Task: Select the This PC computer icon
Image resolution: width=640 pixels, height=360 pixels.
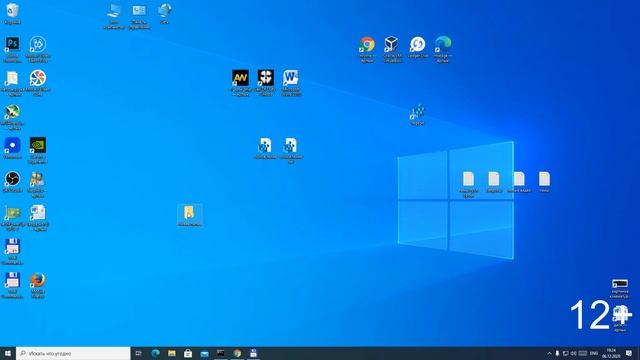Action: click(x=114, y=16)
